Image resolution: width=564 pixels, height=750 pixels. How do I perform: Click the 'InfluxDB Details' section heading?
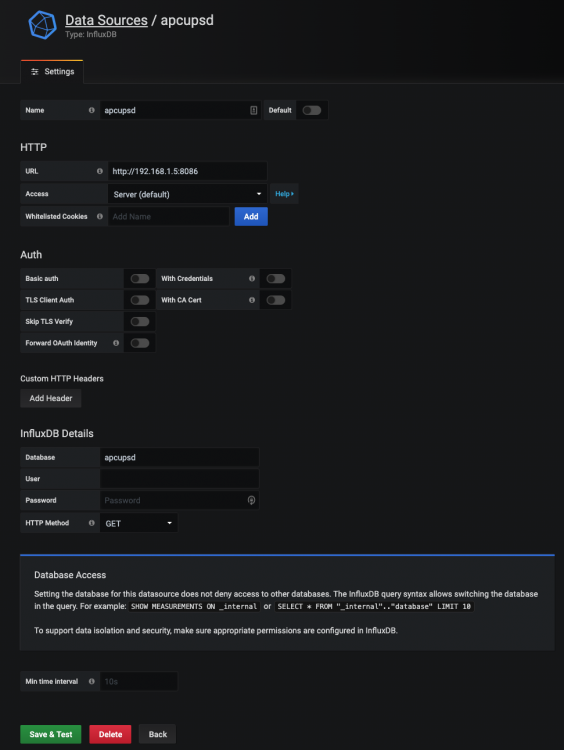coord(57,433)
